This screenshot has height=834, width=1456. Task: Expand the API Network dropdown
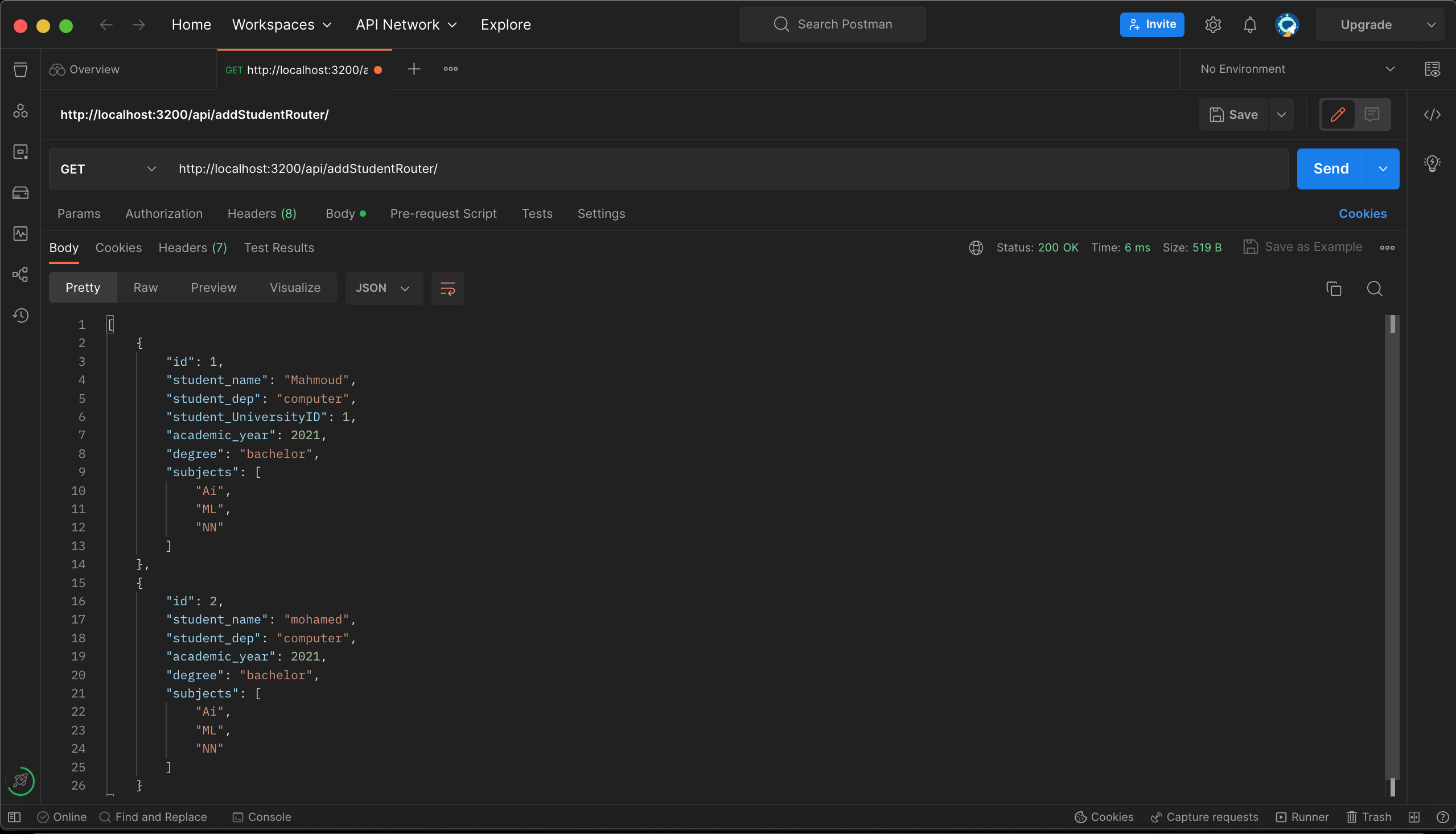tap(406, 24)
